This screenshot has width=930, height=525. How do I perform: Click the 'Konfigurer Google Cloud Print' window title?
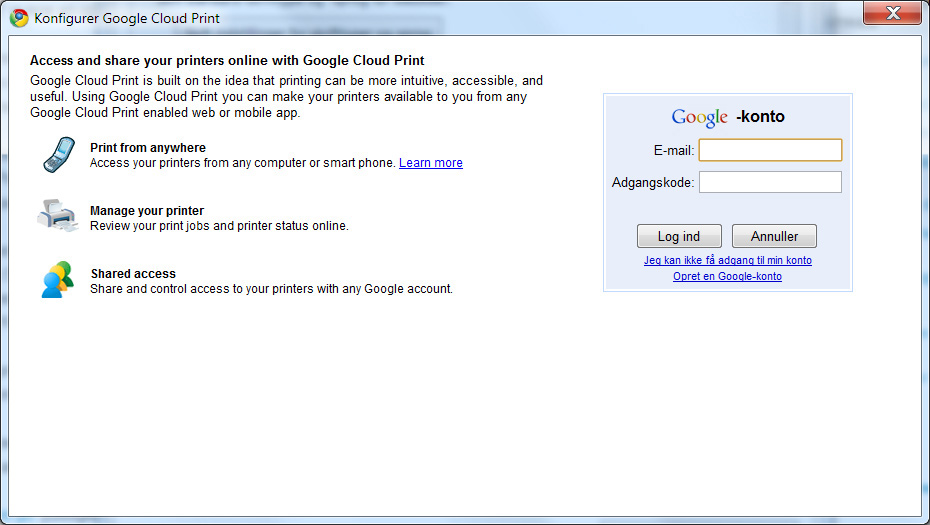(127, 18)
